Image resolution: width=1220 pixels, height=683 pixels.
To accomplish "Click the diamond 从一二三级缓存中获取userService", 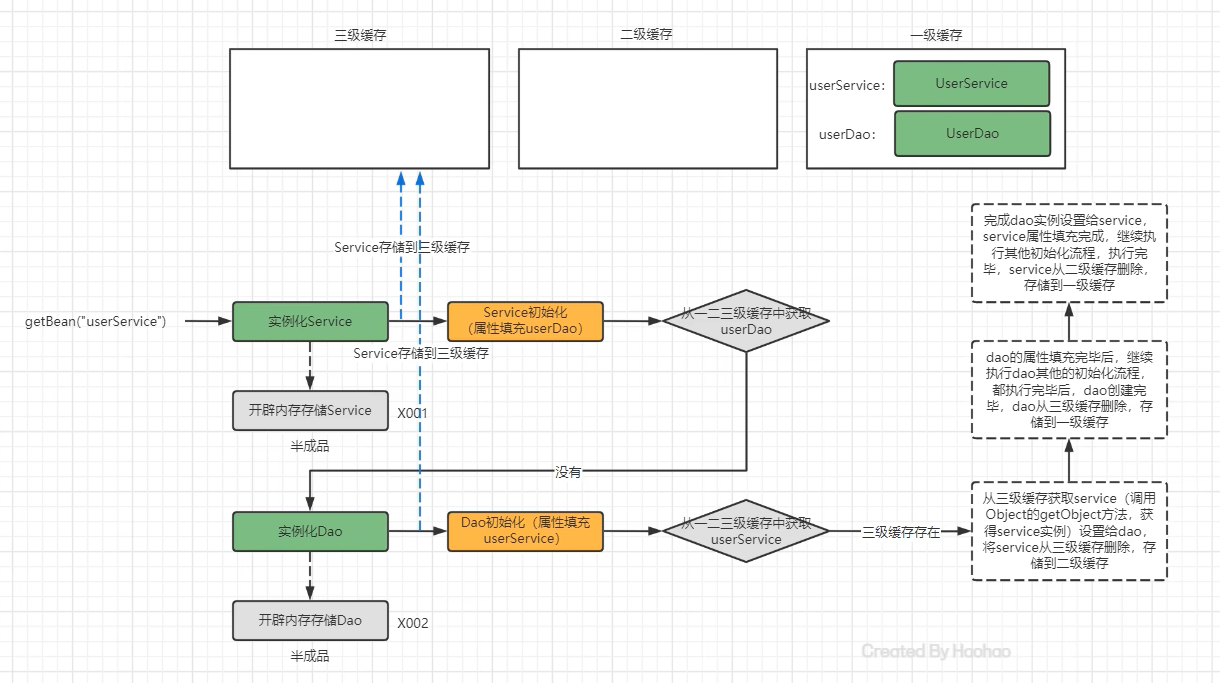I will click(746, 531).
